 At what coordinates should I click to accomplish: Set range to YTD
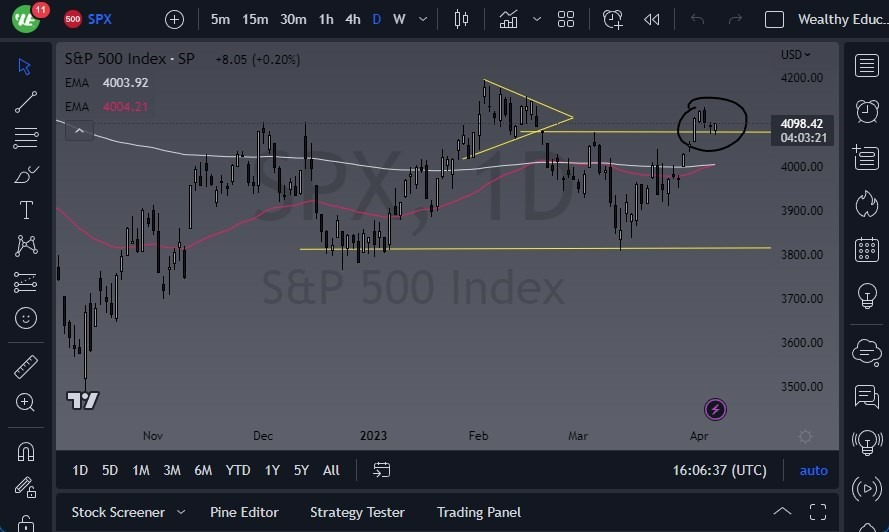[x=238, y=470]
